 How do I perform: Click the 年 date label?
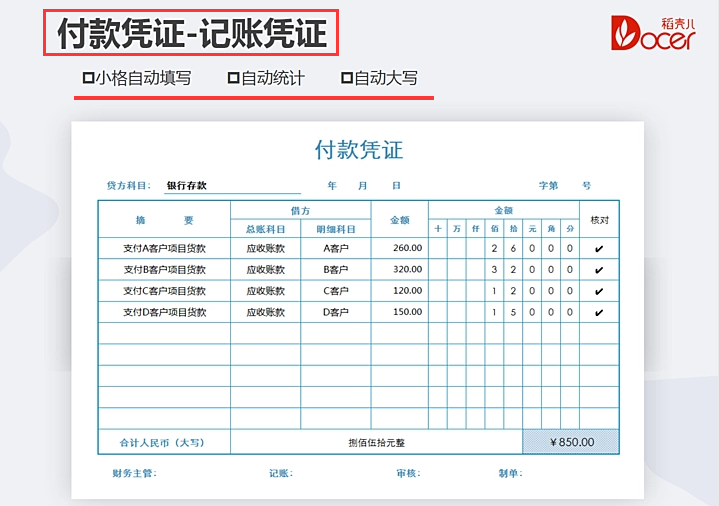(332, 185)
